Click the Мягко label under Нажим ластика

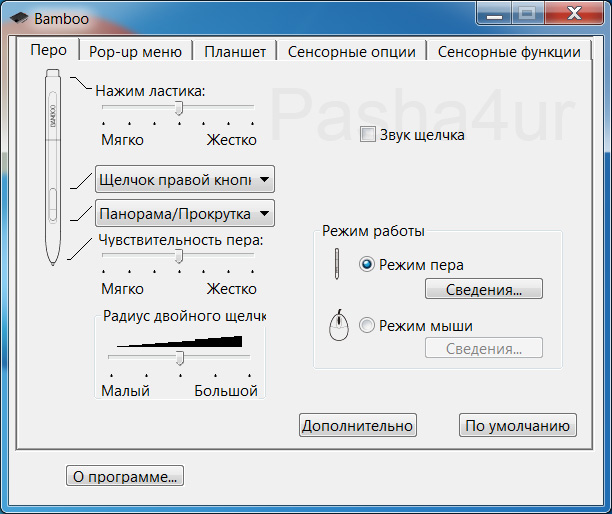click(x=122, y=140)
